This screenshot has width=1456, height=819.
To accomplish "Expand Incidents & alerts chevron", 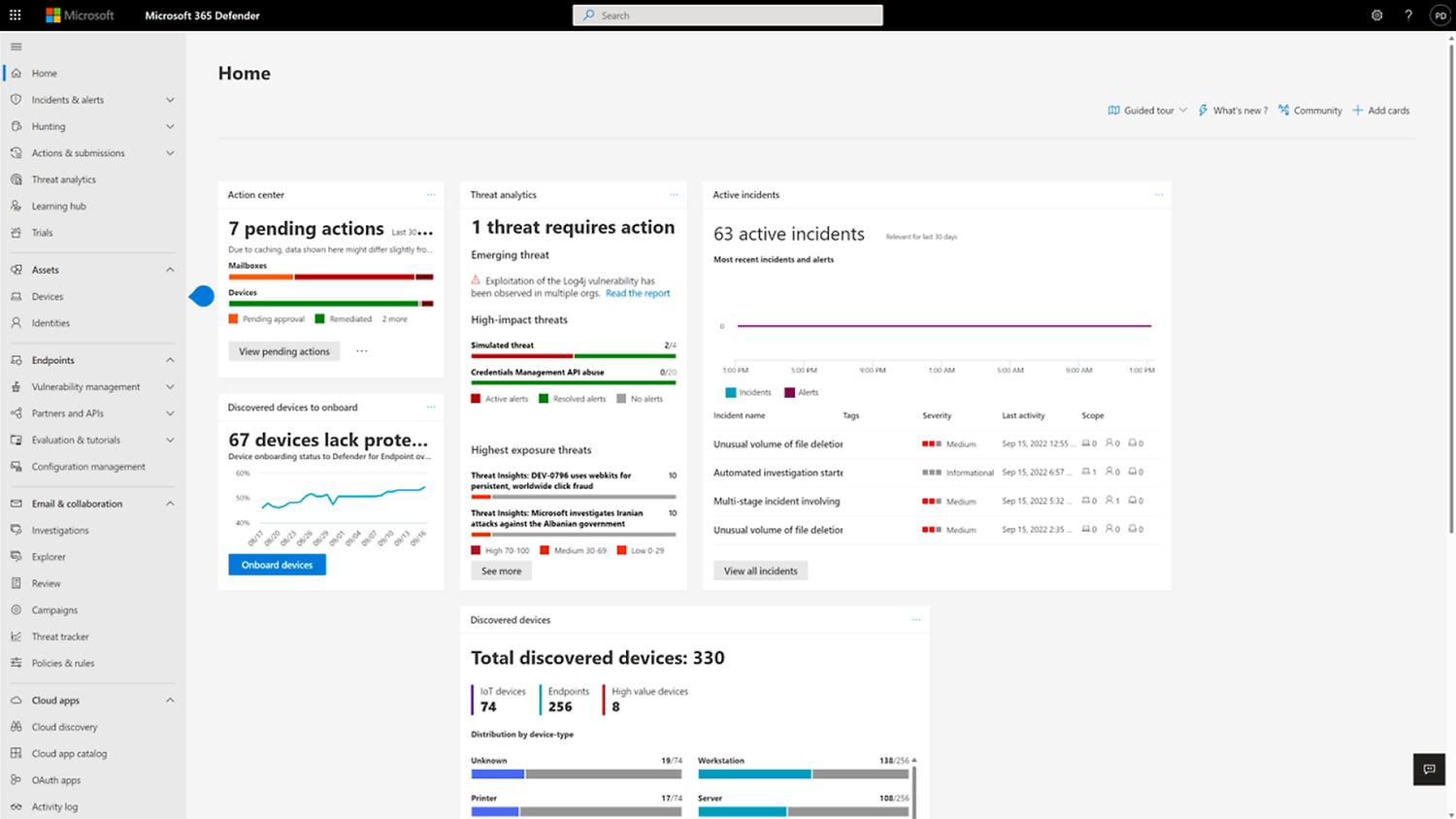I will coord(170,100).
